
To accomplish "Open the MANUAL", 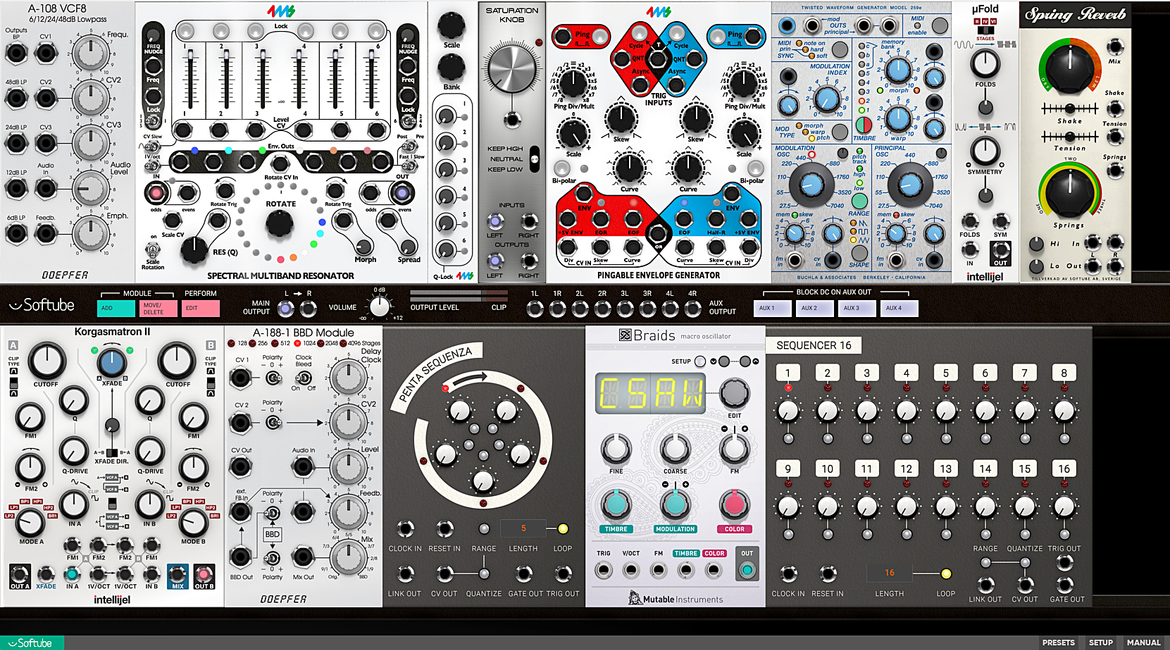I will tap(1143, 643).
